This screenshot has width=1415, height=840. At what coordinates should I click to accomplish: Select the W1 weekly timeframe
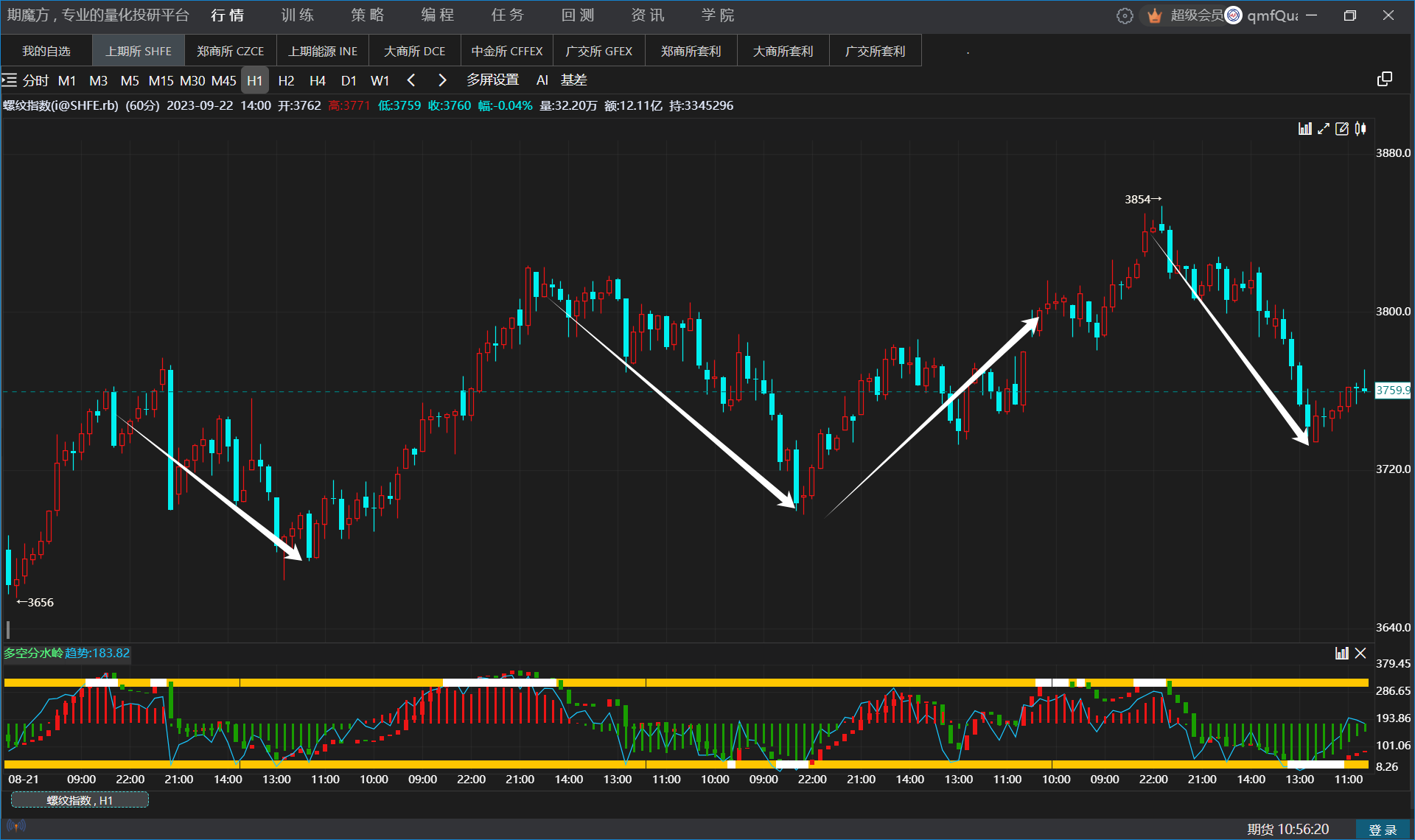[380, 80]
